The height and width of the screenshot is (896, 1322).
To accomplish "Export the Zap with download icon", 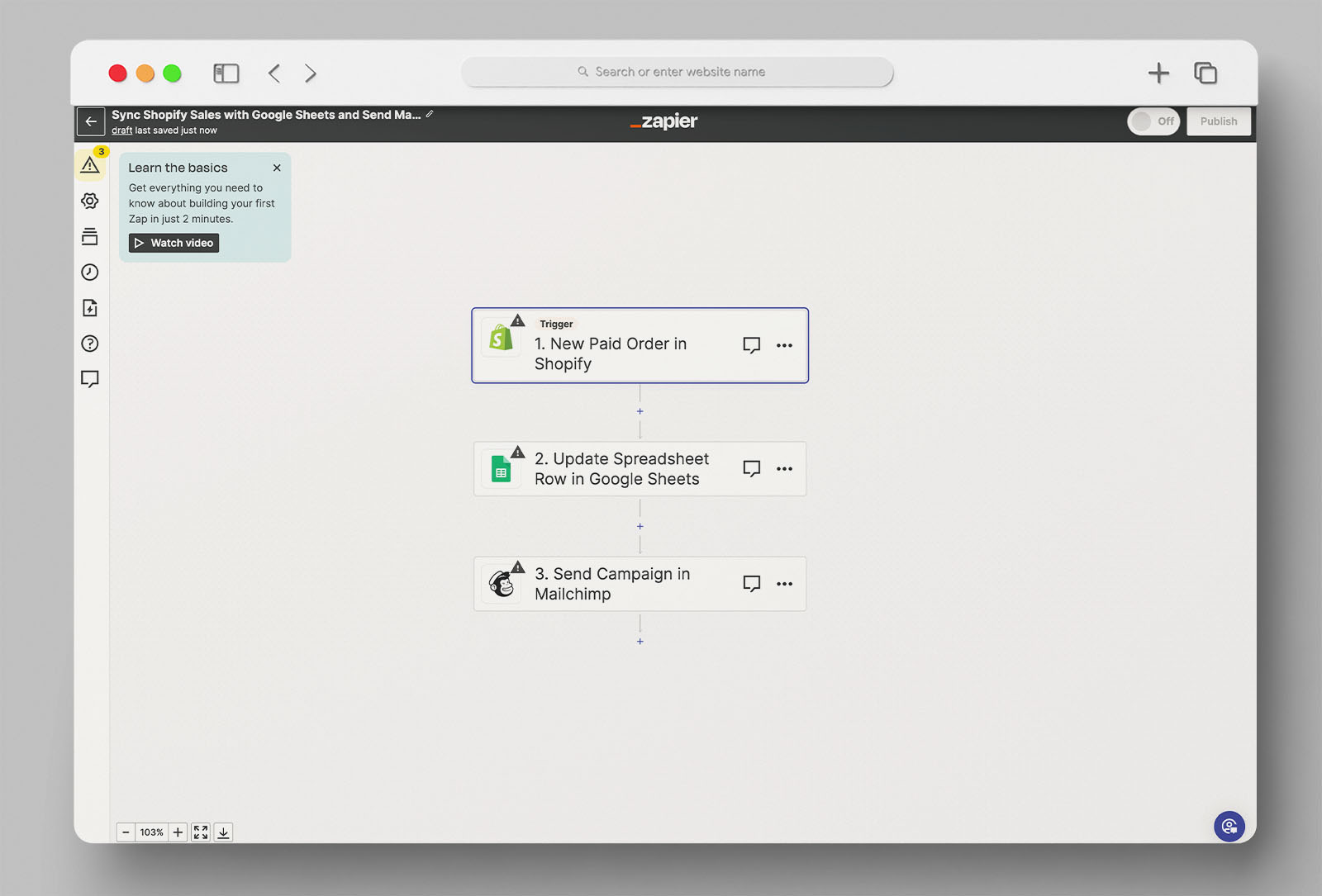I will (223, 832).
